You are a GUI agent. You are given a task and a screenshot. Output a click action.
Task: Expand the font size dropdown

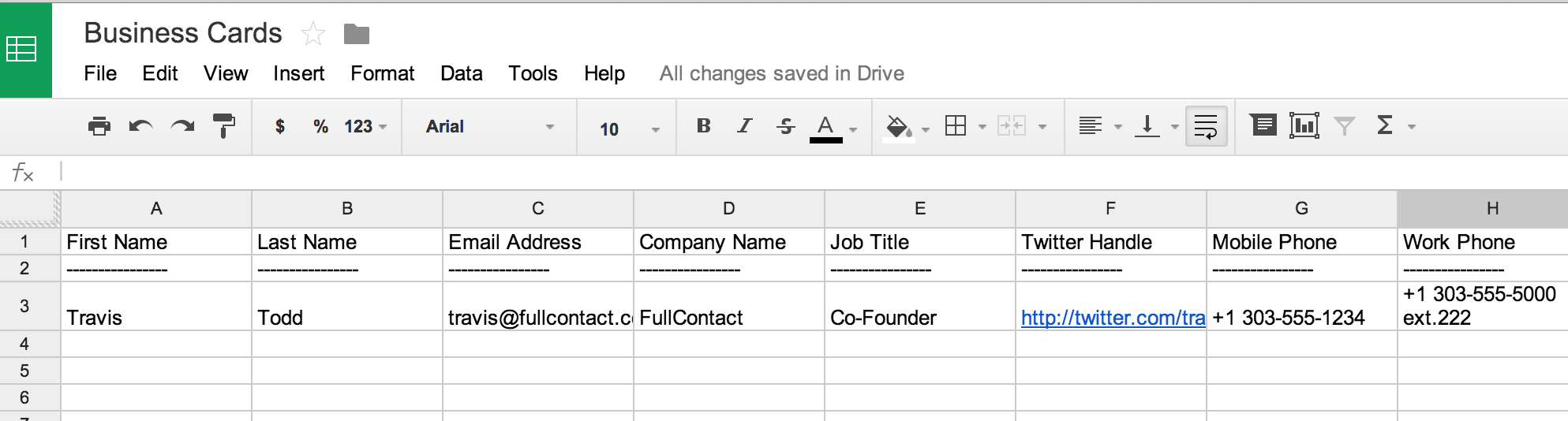click(629, 129)
